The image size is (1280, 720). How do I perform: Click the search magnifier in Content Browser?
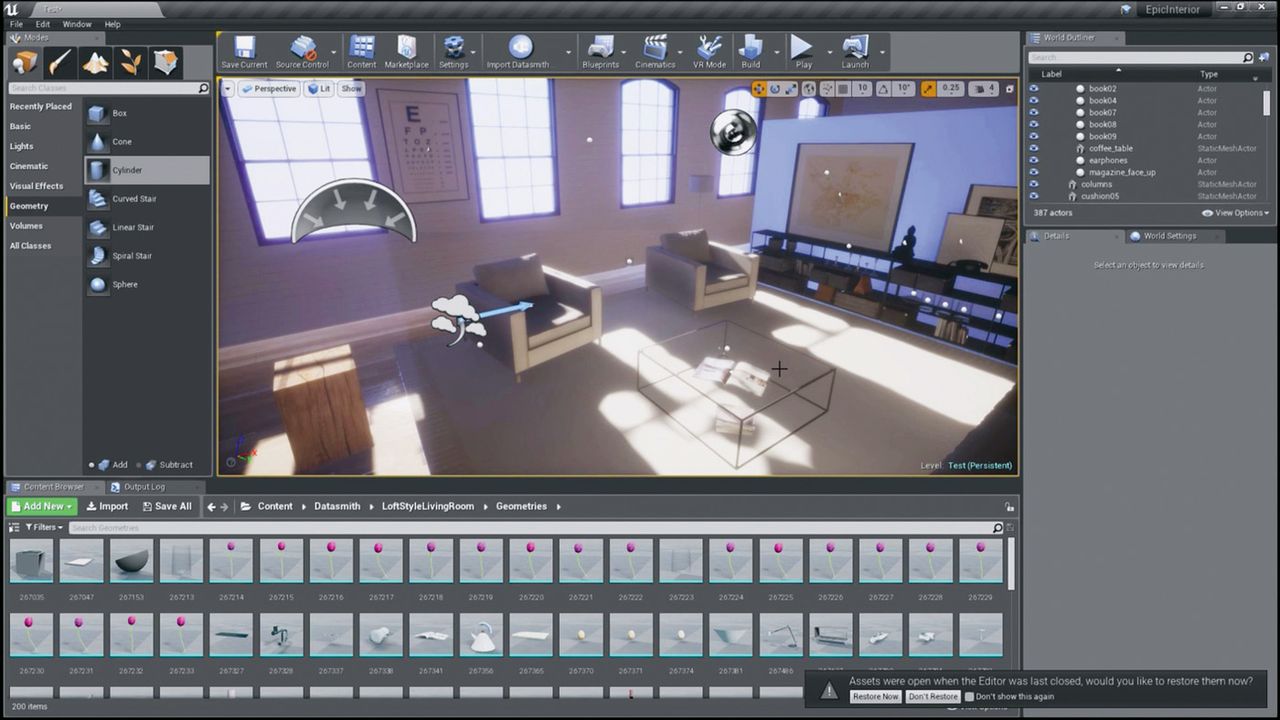[997, 527]
